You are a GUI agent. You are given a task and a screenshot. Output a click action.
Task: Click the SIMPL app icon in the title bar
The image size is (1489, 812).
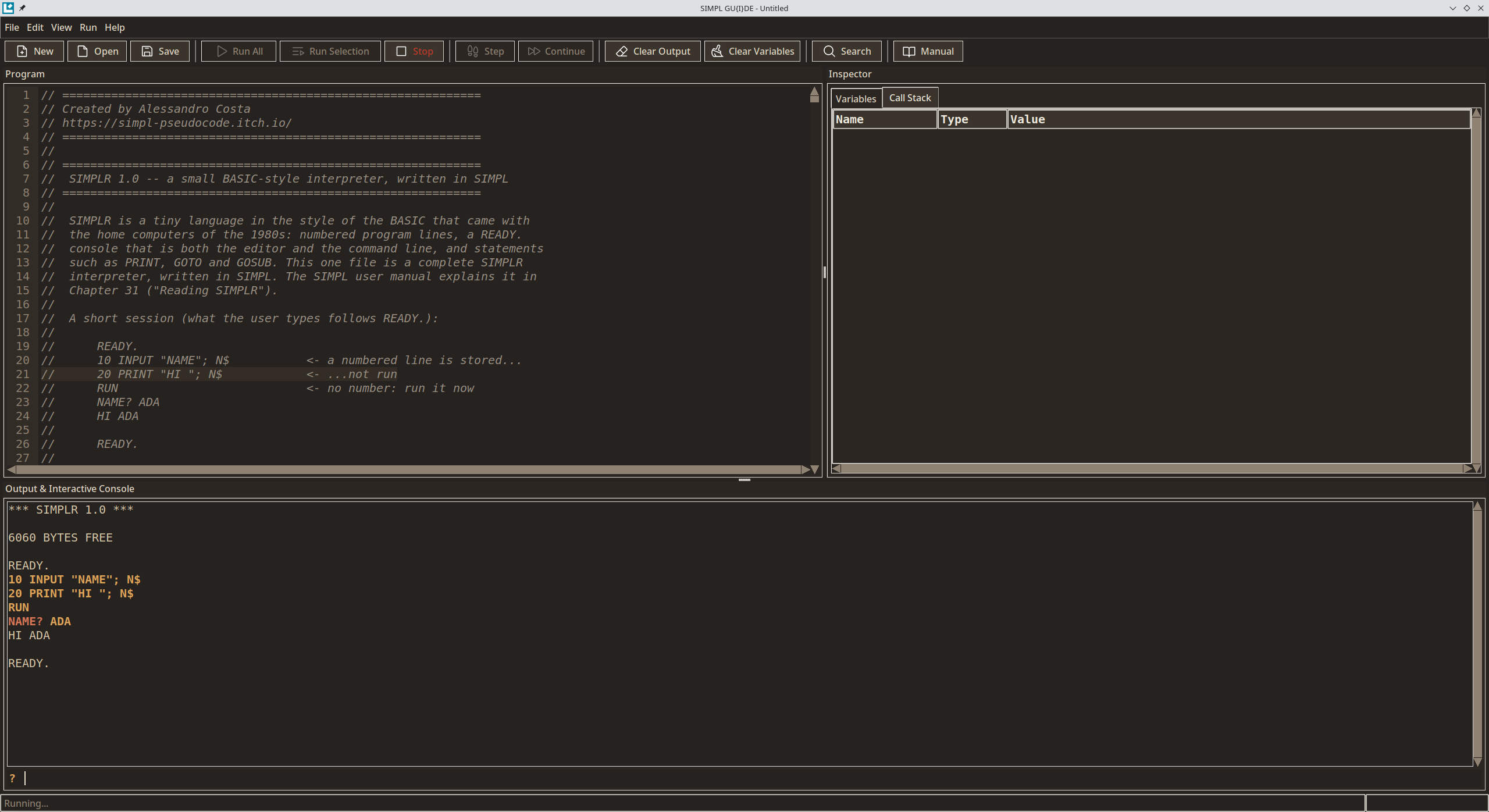click(8, 8)
